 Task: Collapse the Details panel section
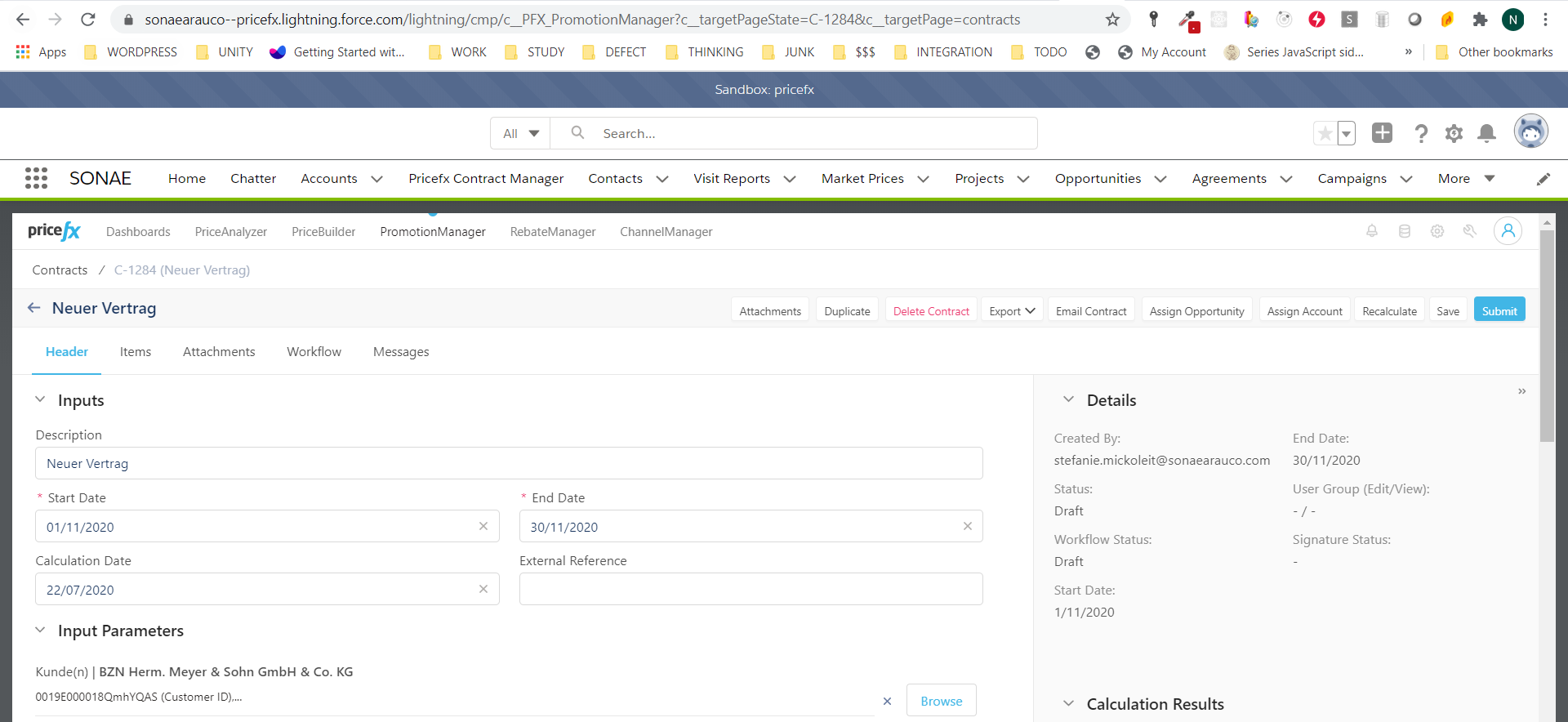tap(1068, 400)
